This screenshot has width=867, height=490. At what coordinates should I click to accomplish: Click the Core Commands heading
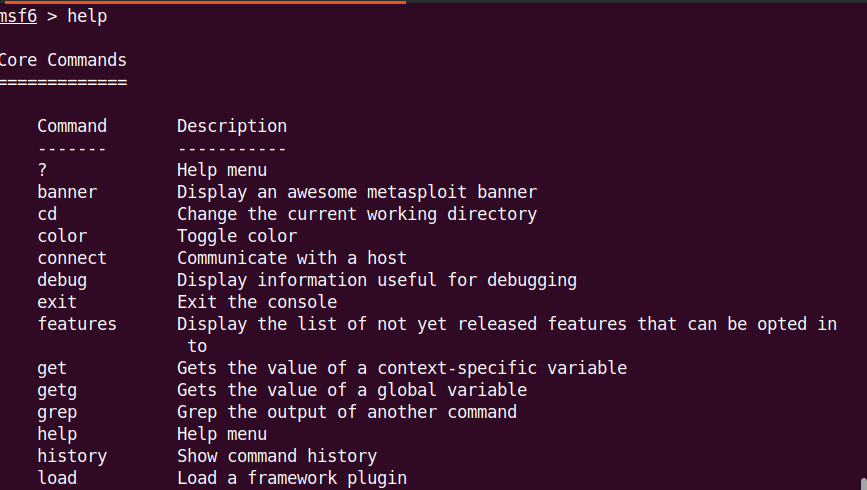coord(62,60)
